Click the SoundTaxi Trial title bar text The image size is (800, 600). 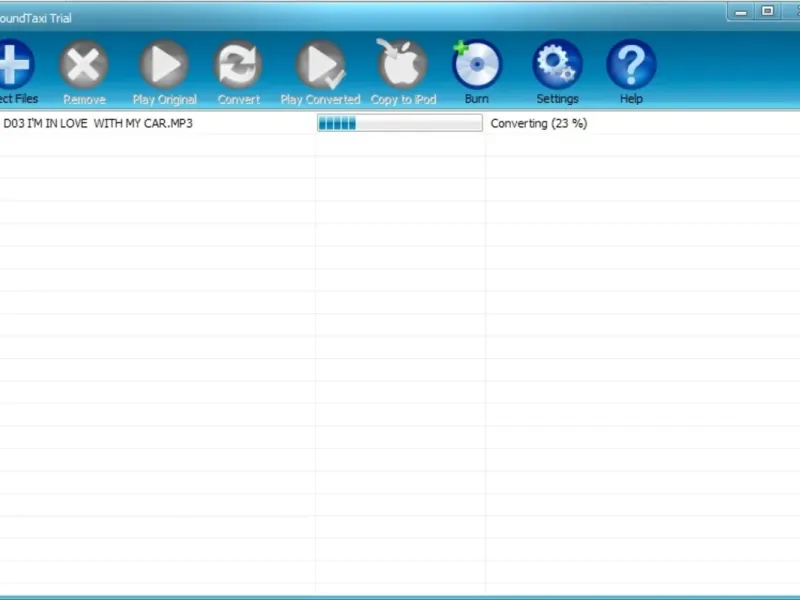point(36,18)
